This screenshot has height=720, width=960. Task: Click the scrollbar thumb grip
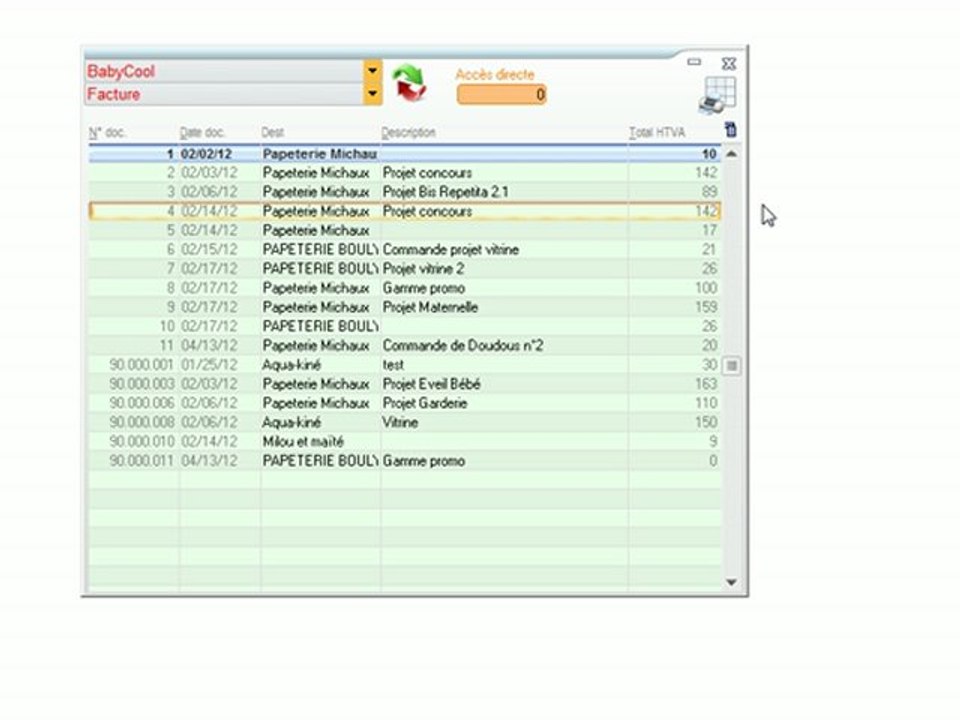[731, 366]
